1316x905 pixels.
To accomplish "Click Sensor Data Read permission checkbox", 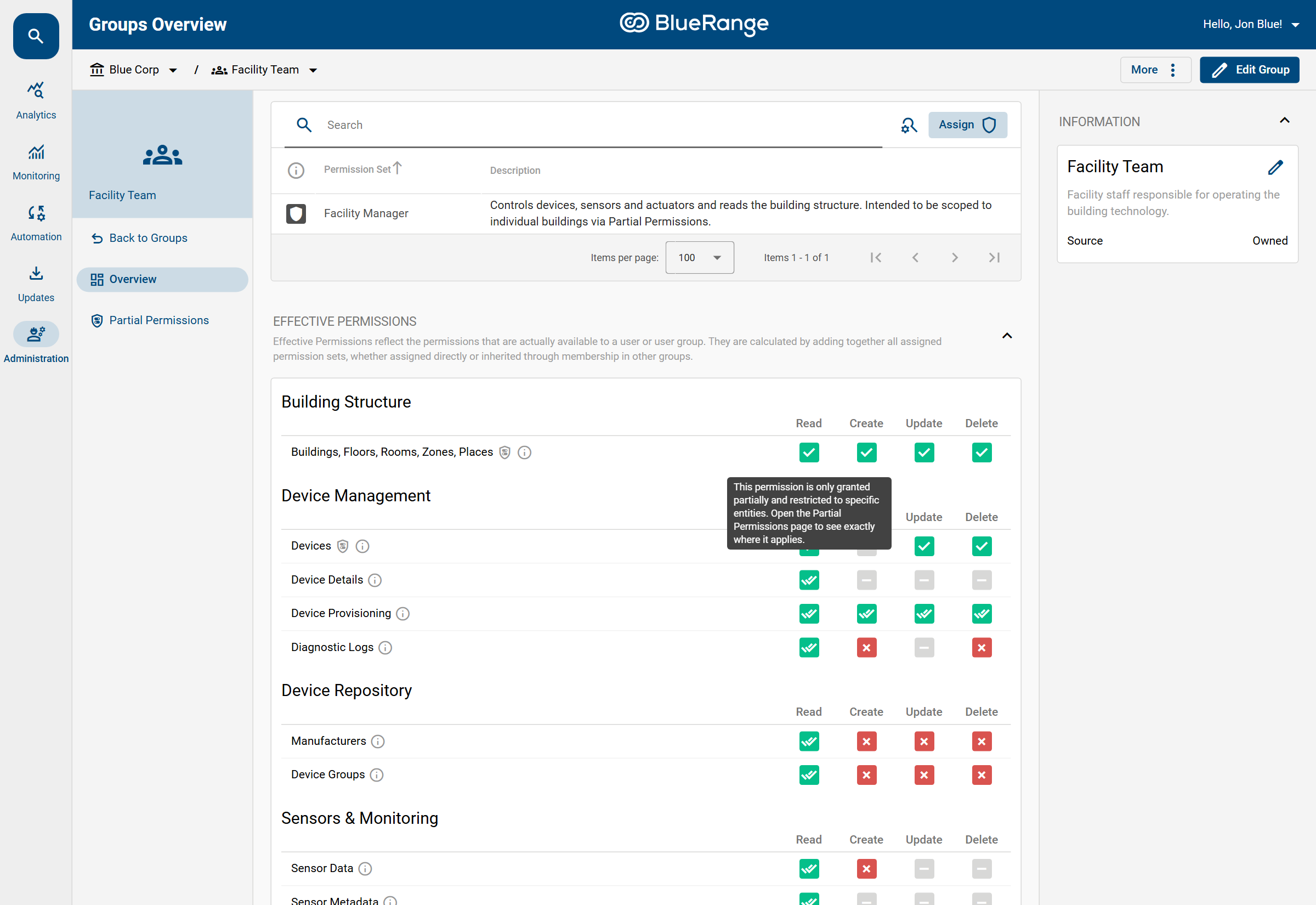I will pyautogui.click(x=809, y=869).
